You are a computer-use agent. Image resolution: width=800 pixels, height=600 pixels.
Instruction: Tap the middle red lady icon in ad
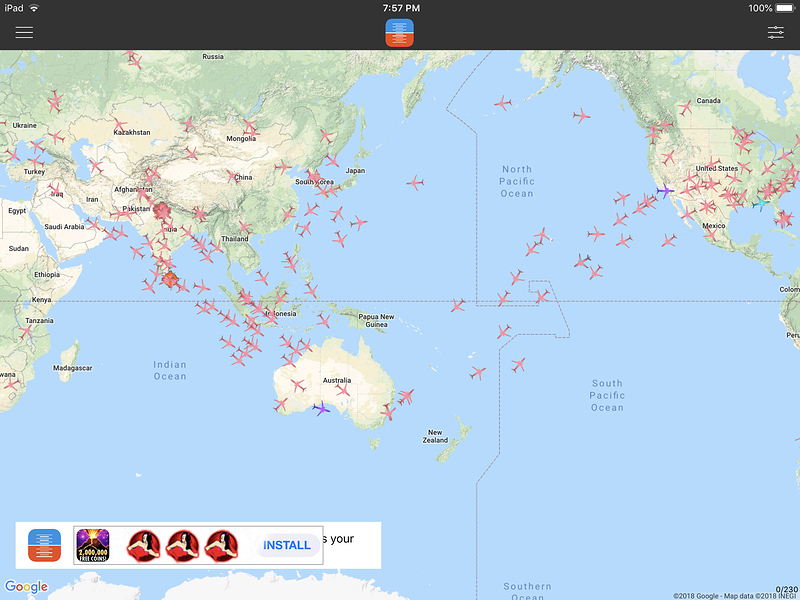(183, 546)
